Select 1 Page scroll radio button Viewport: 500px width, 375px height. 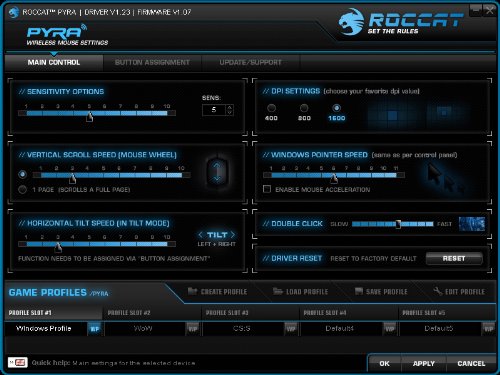point(22,189)
